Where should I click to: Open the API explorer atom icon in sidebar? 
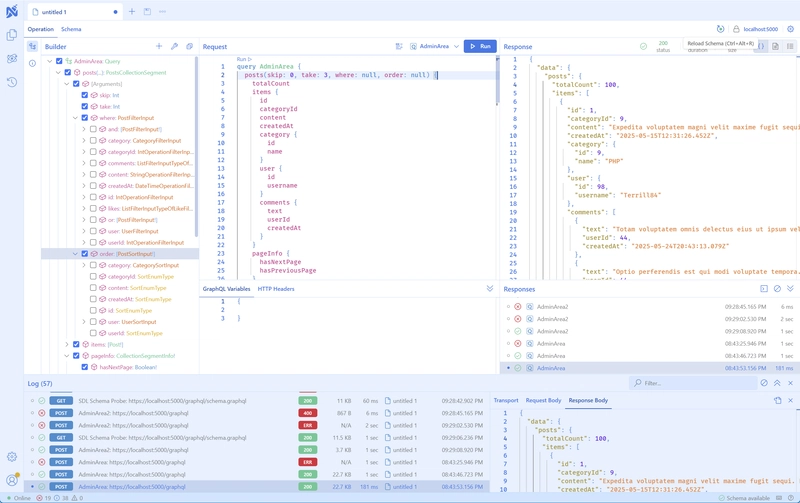pyautogui.click(x=12, y=59)
